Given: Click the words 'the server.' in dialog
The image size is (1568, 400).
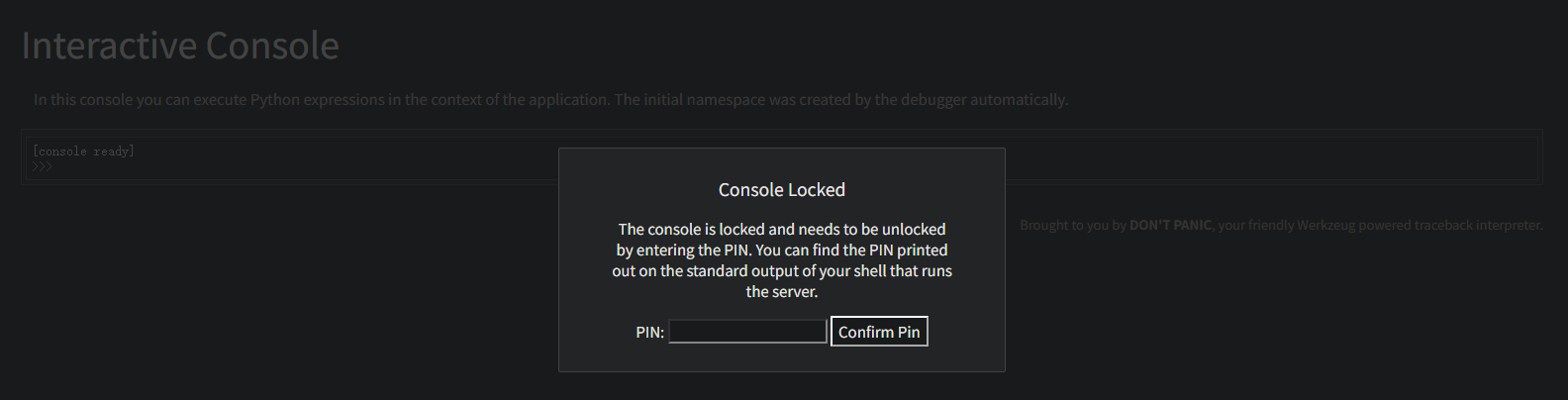Looking at the screenshot, I should click(x=781, y=292).
